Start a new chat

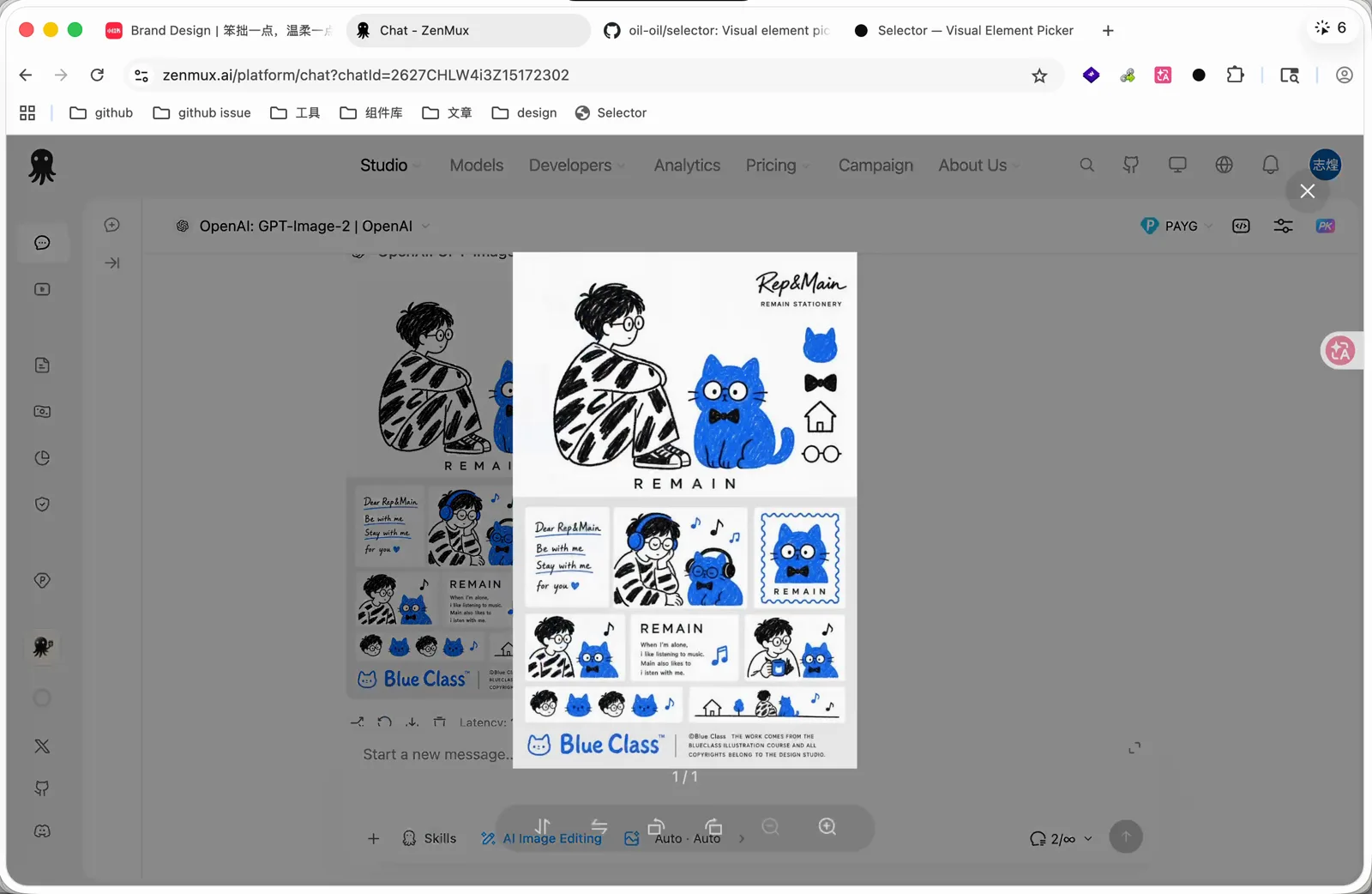112,225
